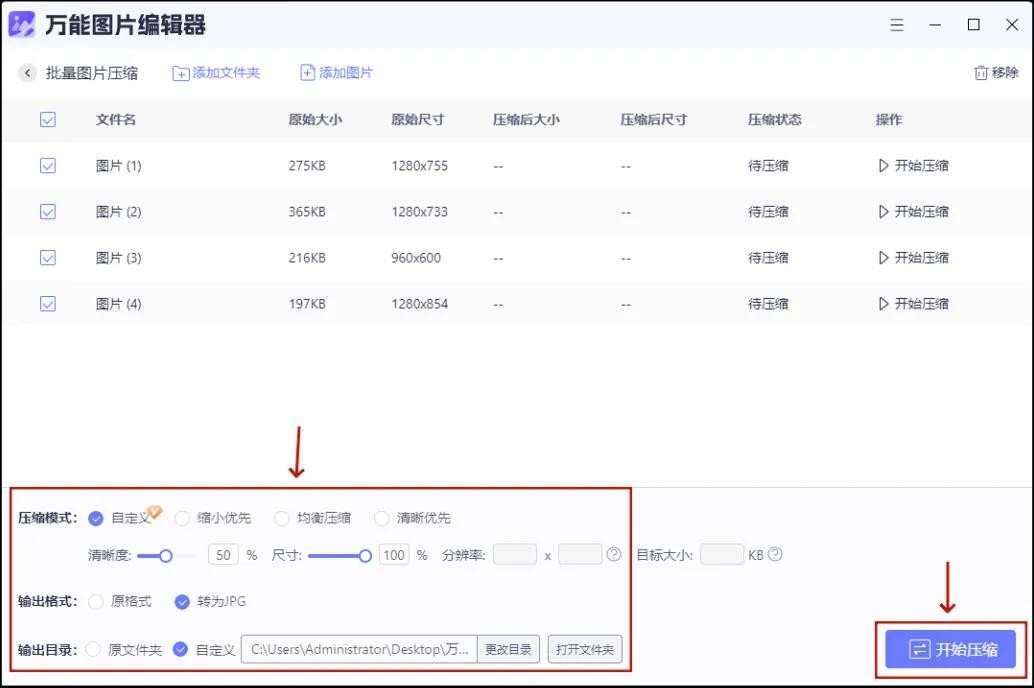Select 原格式 as output format
The width and height of the screenshot is (1034, 688).
96,602
